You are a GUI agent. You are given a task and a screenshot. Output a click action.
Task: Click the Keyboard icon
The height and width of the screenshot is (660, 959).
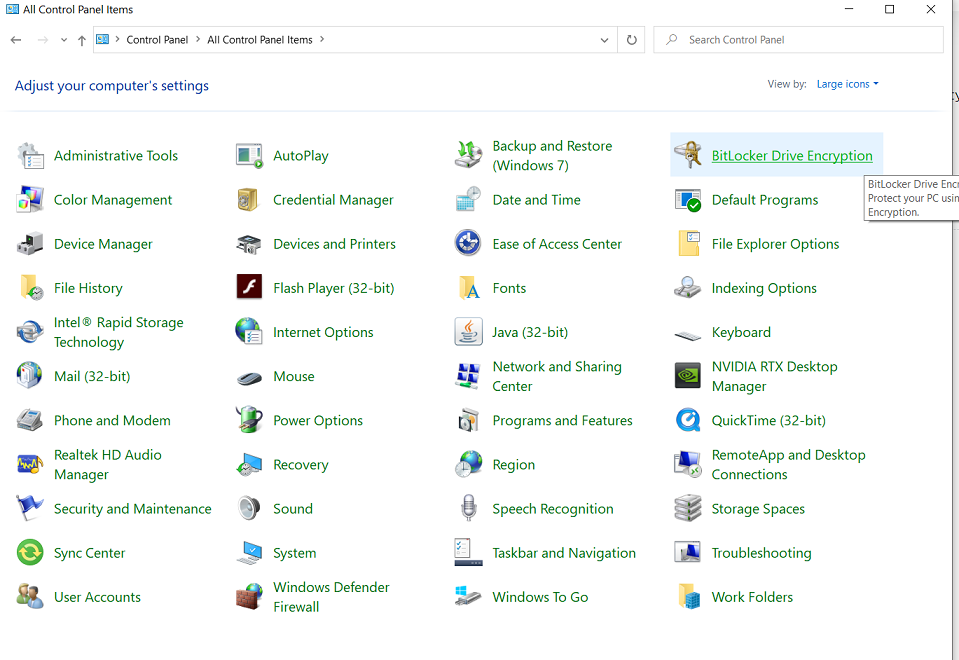(x=687, y=335)
